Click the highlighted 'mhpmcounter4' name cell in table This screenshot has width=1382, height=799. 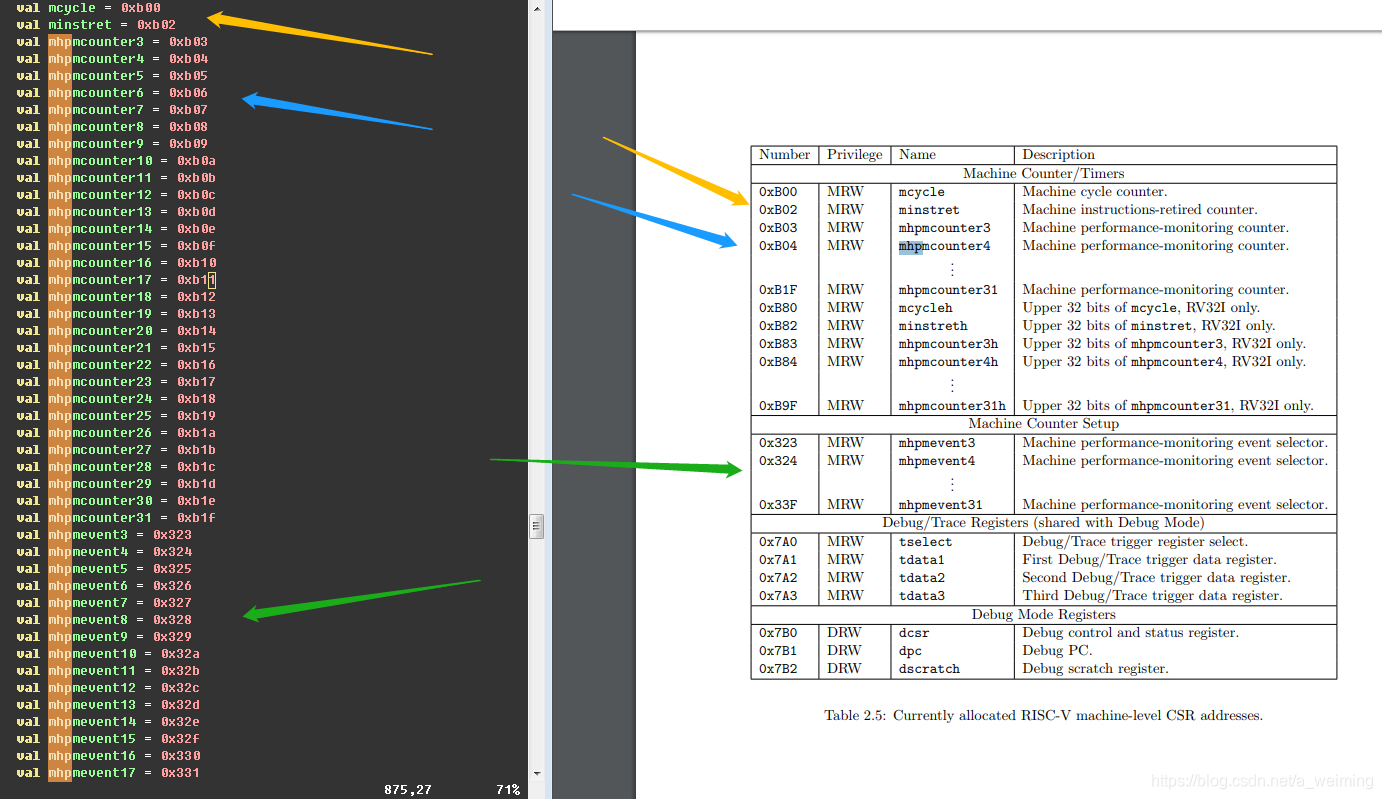pos(944,246)
